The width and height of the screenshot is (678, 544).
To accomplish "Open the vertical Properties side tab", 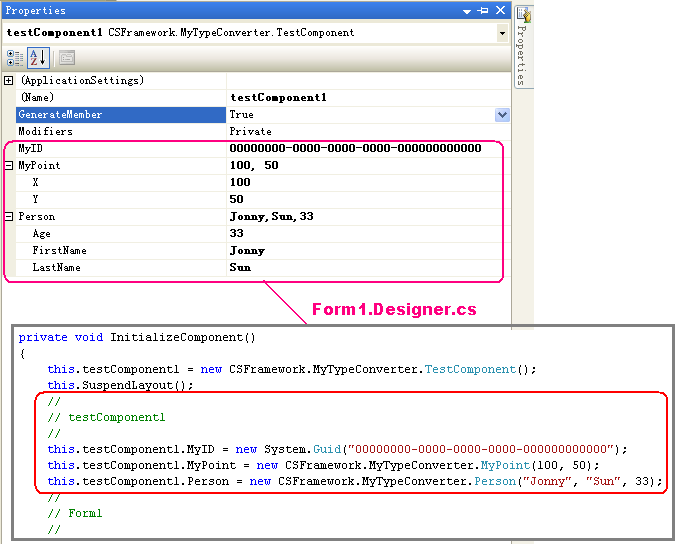I will click(x=524, y=46).
